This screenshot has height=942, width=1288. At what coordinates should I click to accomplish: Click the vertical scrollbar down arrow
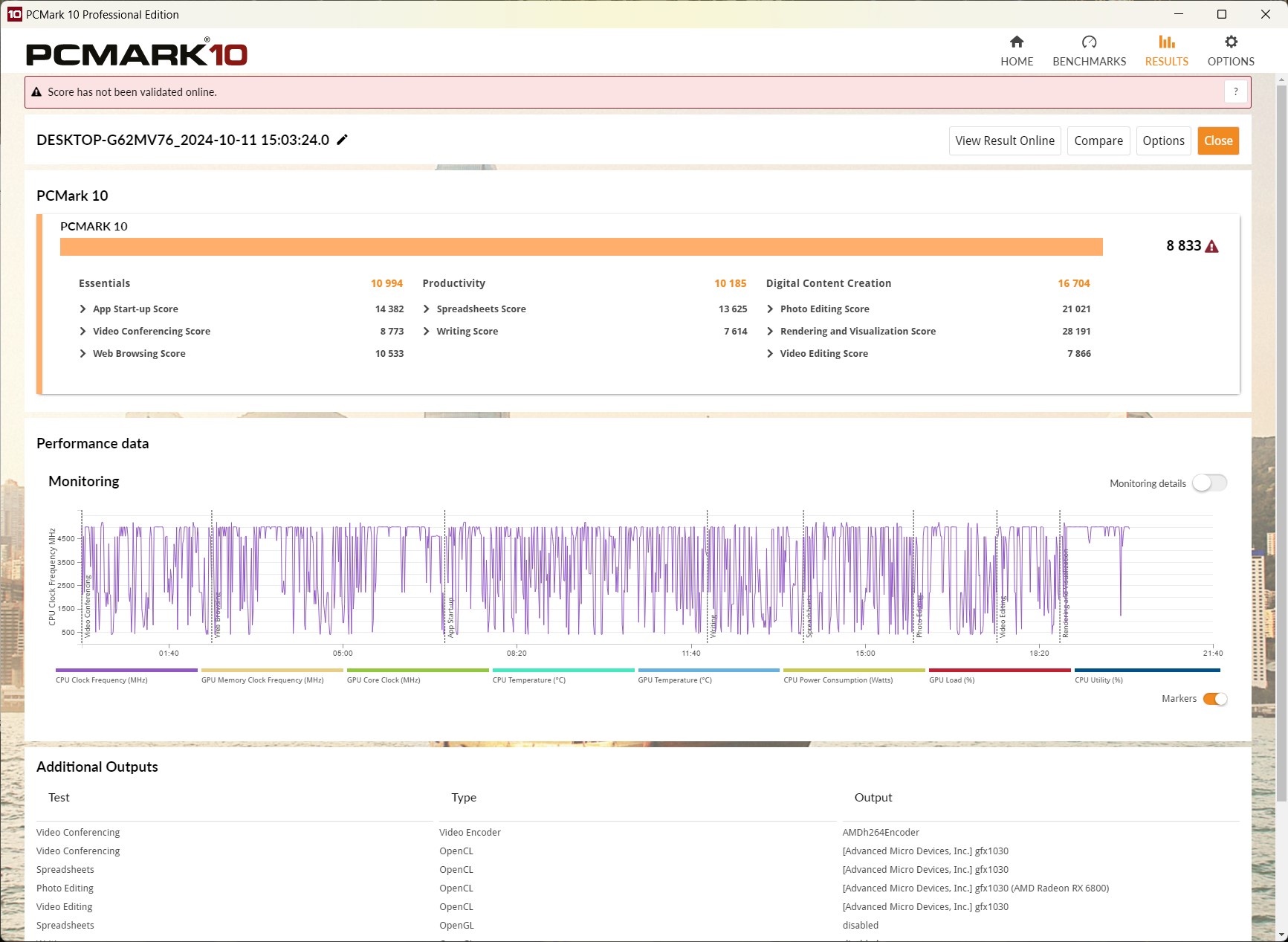tap(1281, 935)
